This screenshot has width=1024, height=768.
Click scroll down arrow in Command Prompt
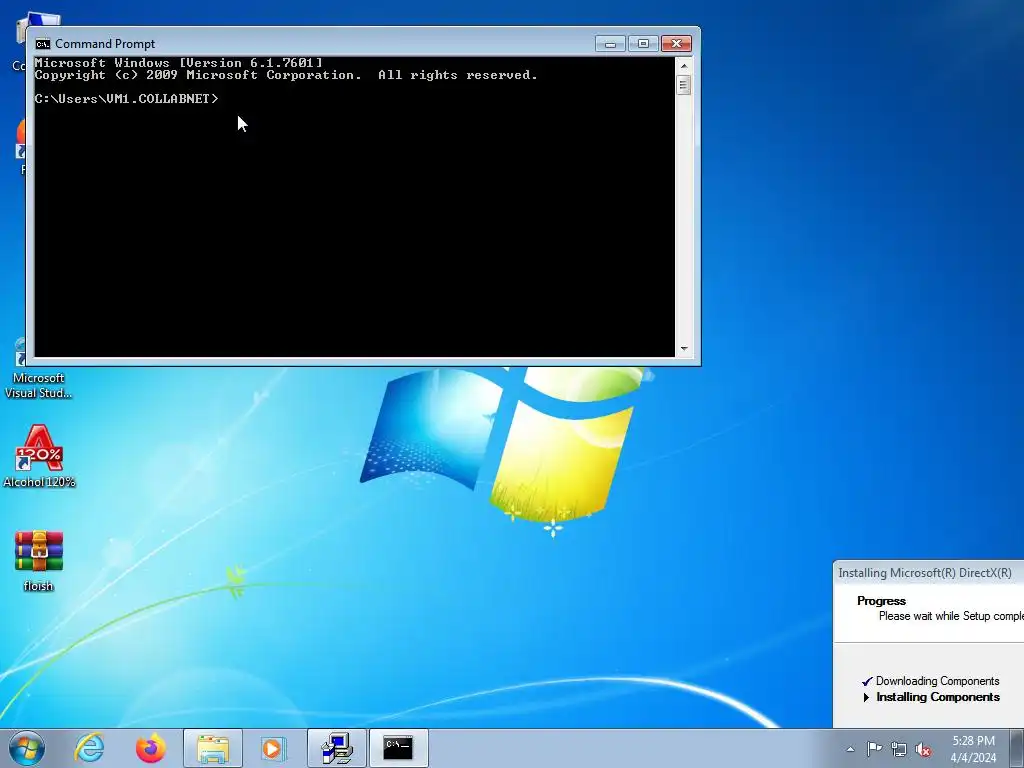pos(684,349)
